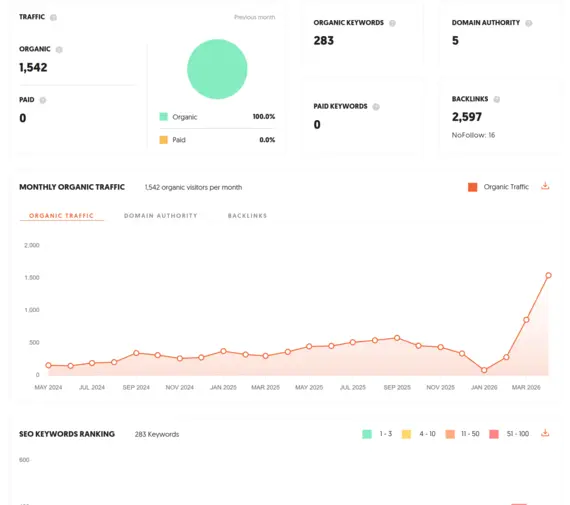This screenshot has height=505, width=570.
Task: Click info icon next to BACKLINKS card
Action: [x=497, y=99]
